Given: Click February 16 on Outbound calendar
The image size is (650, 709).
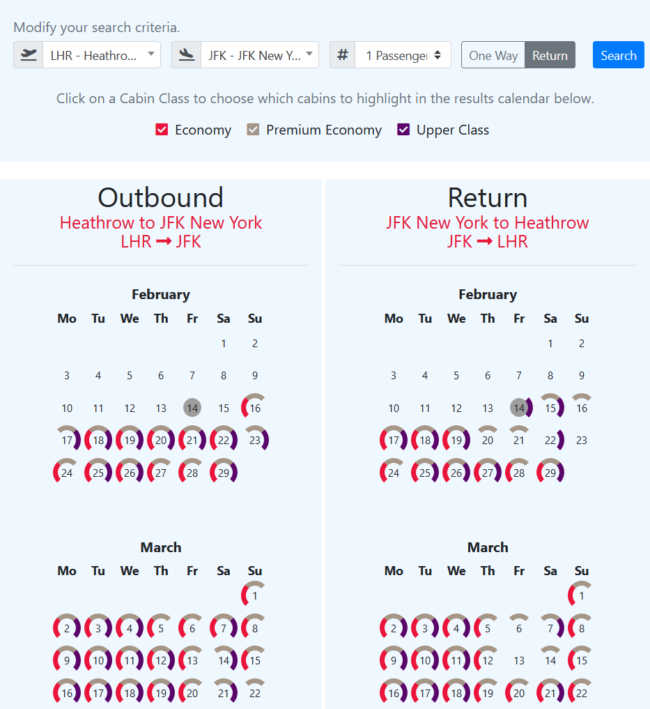Looking at the screenshot, I should pyautogui.click(x=255, y=408).
